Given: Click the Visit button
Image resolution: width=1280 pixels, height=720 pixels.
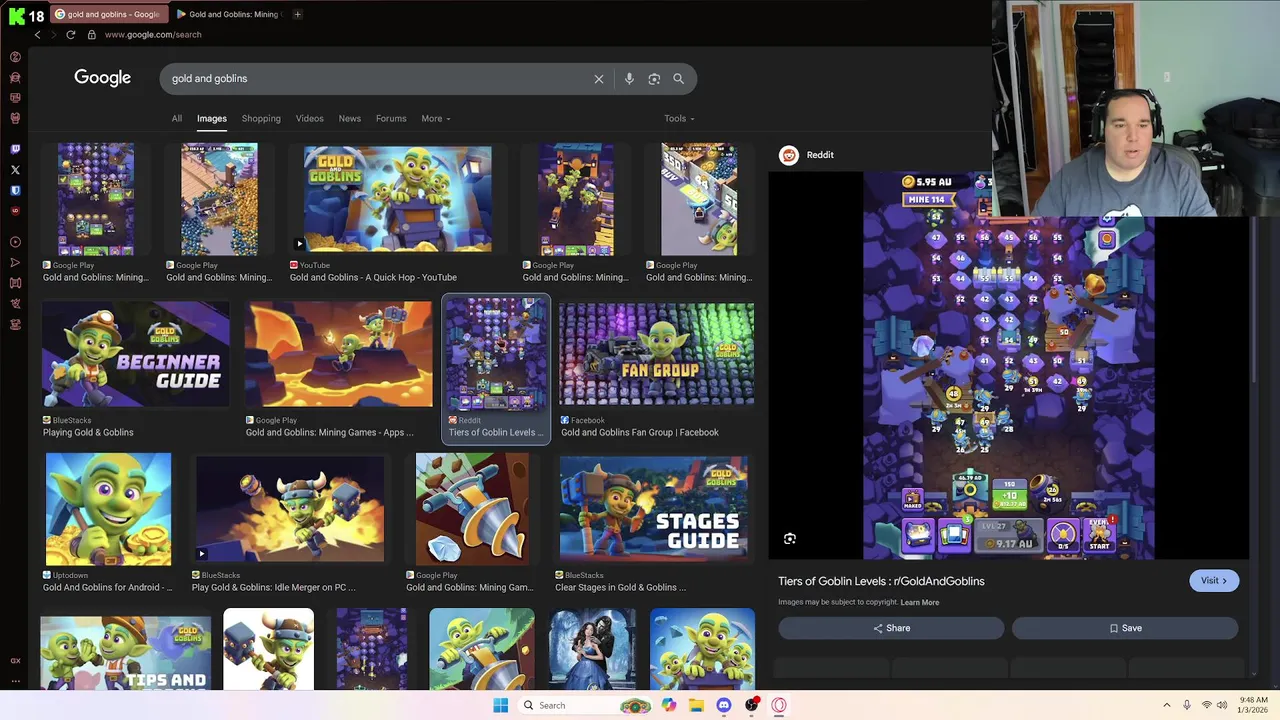Looking at the screenshot, I should 1214,581.
